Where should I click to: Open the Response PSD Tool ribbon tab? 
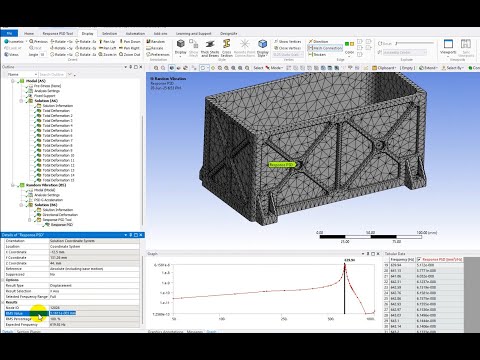(x=58, y=33)
